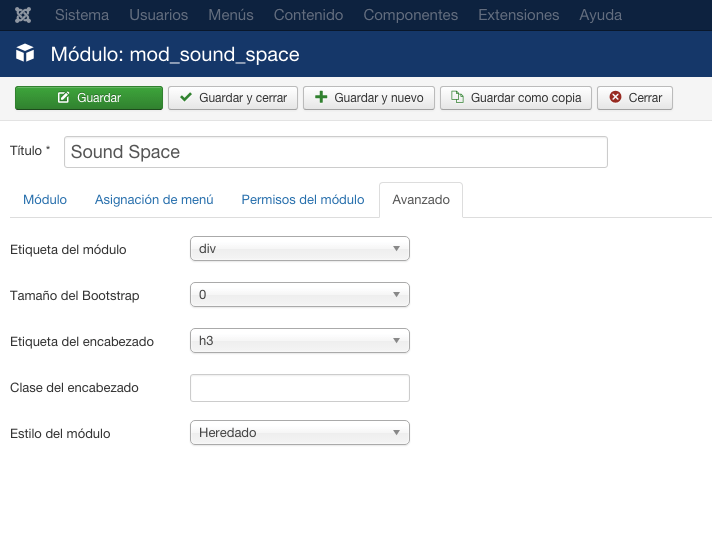Select the Permisos del módulo tab
This screenshot has height=539, width=712.
coord(303,199)
